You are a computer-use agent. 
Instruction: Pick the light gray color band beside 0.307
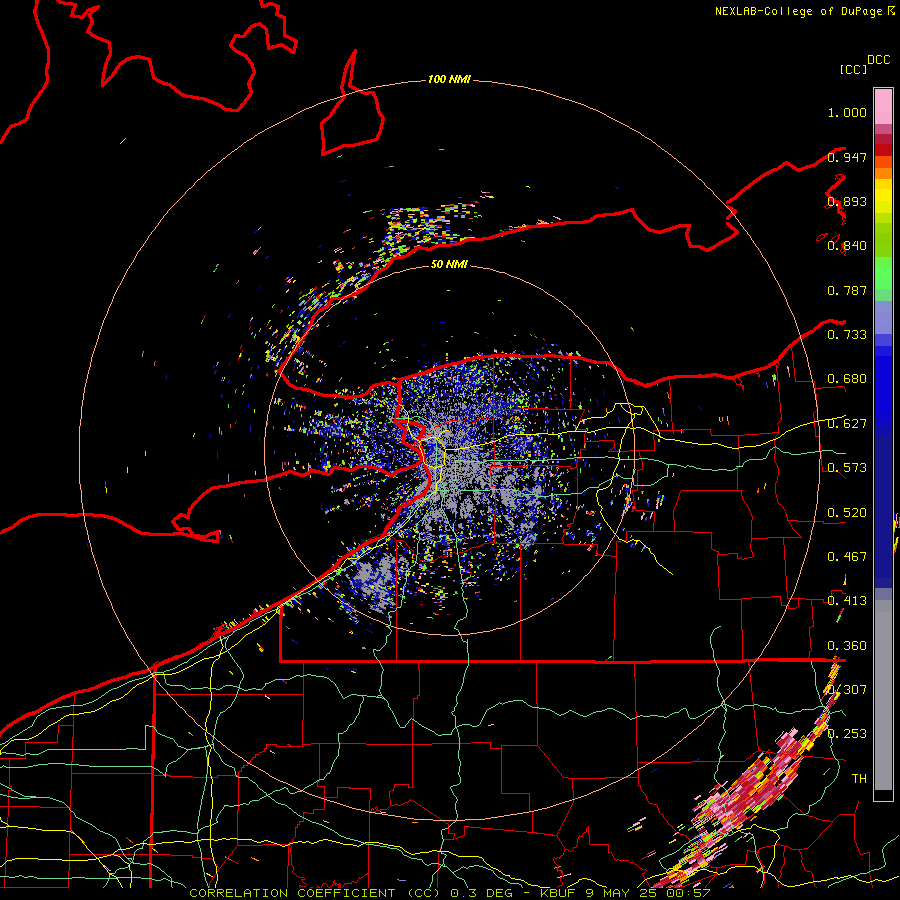tap(883, 695)
